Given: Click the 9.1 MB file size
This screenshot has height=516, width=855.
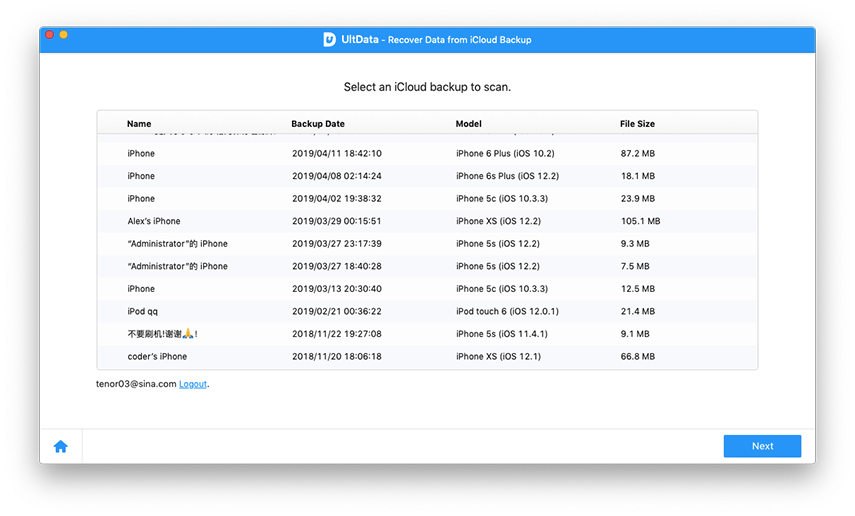Looking at the screenshot, I should (635, 334).
